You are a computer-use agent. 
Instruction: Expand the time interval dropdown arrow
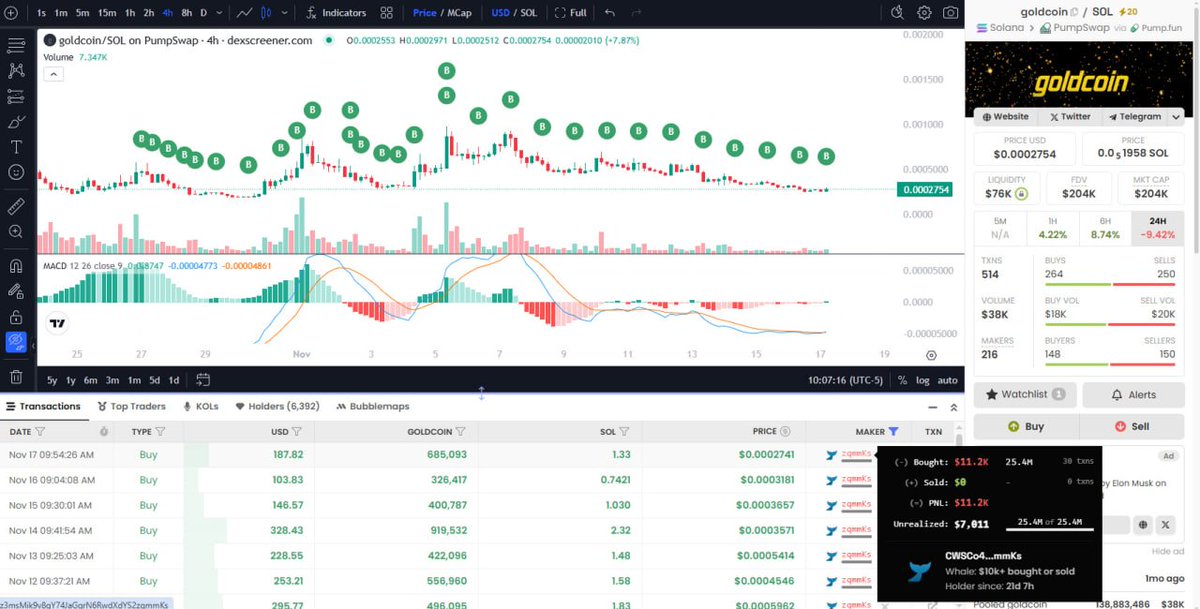[220, 13]
